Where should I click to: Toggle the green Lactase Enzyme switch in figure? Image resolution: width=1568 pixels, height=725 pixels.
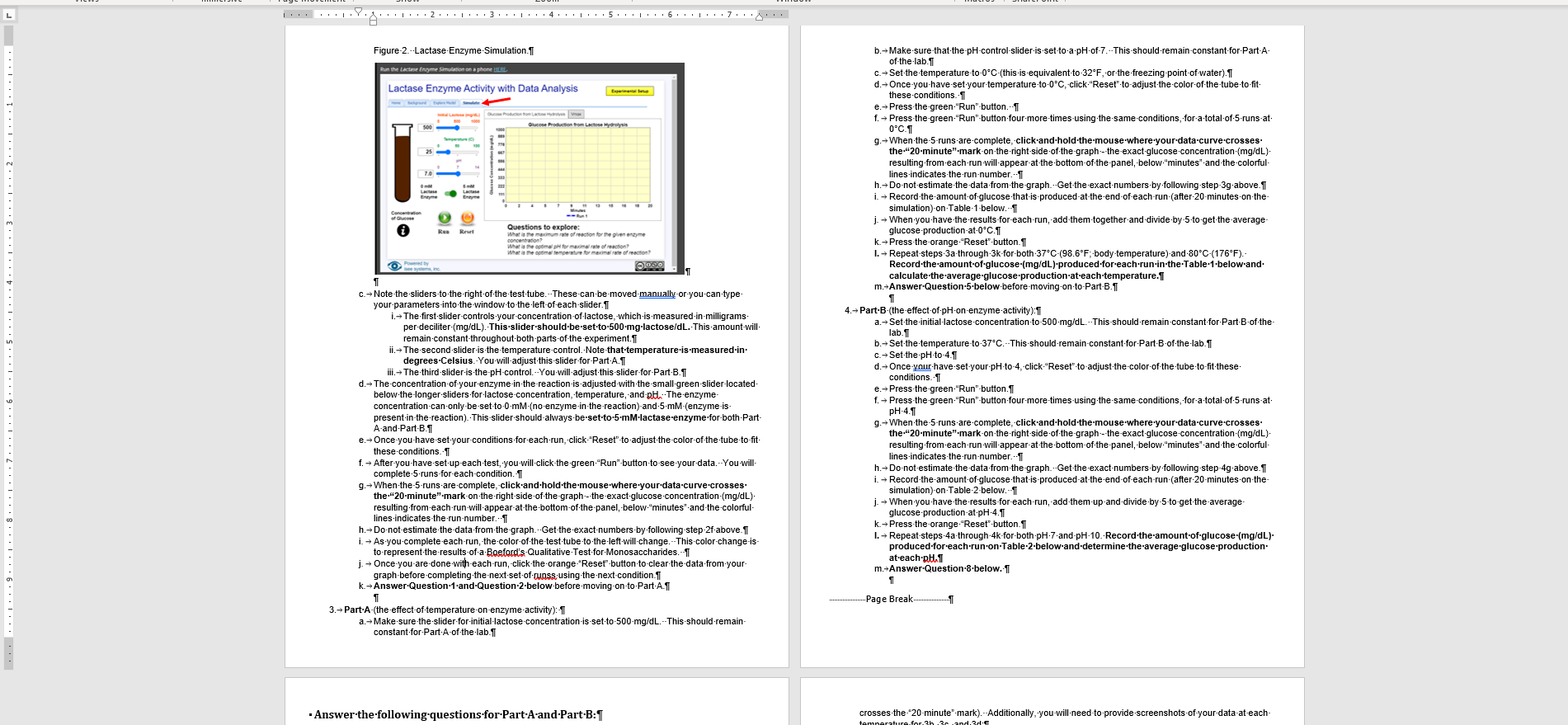tap(450, 194)
